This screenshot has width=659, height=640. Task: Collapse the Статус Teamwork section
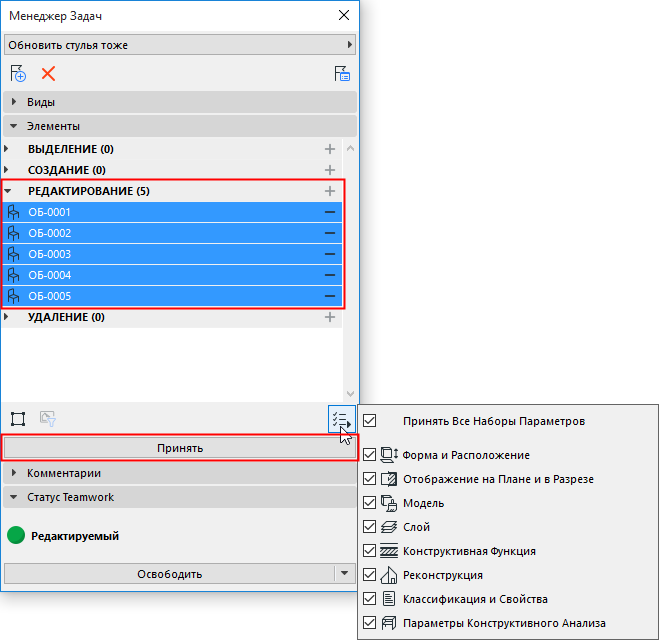[x=180, y=497]
